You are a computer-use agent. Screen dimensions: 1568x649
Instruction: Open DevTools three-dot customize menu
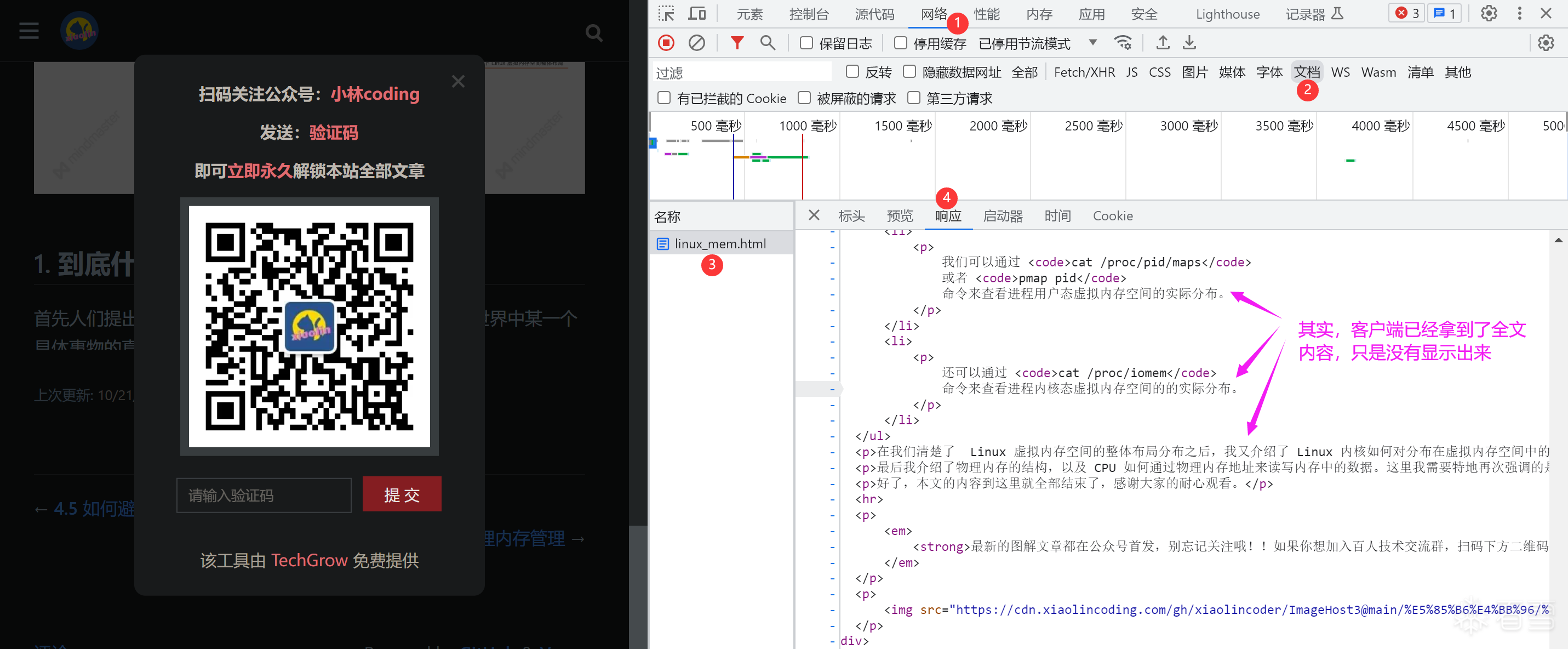tap(1519, 13)
